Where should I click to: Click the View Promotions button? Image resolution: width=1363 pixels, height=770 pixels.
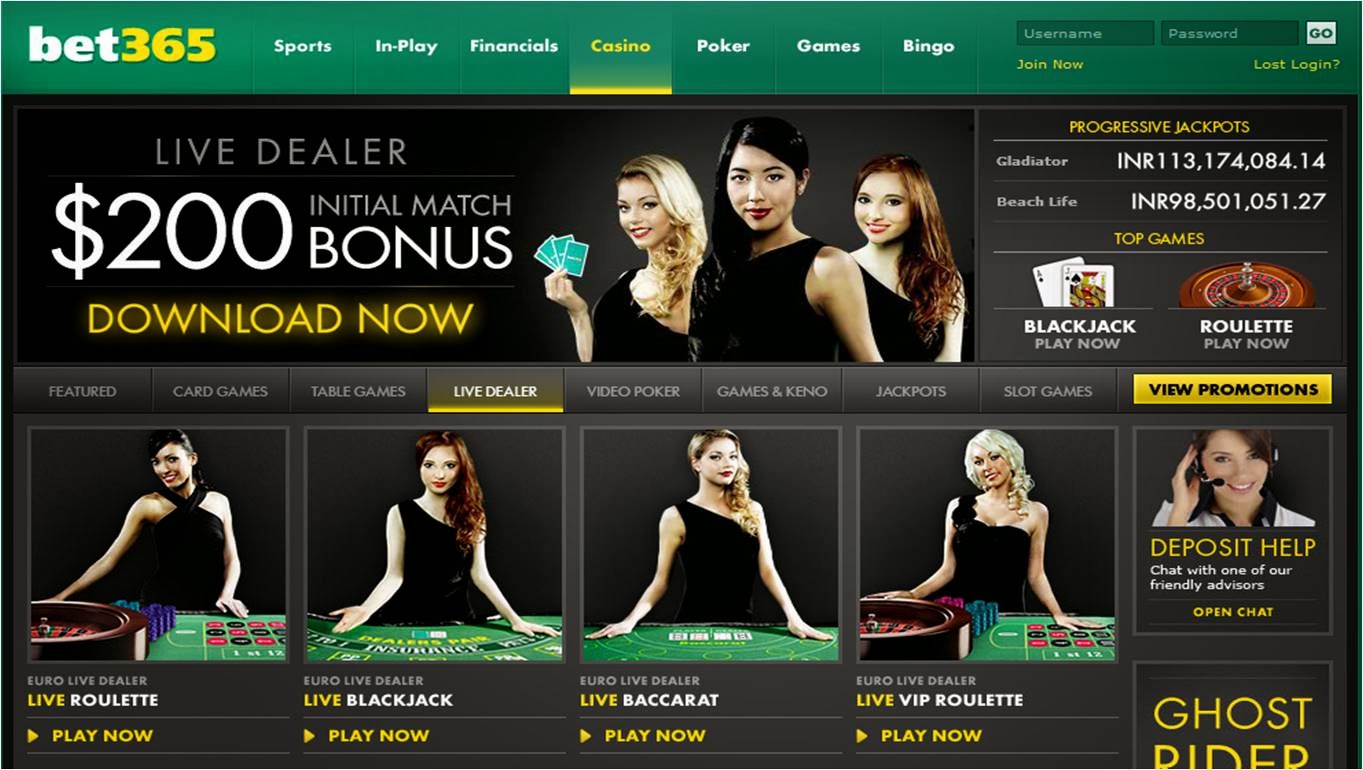tap(1232, 389)
